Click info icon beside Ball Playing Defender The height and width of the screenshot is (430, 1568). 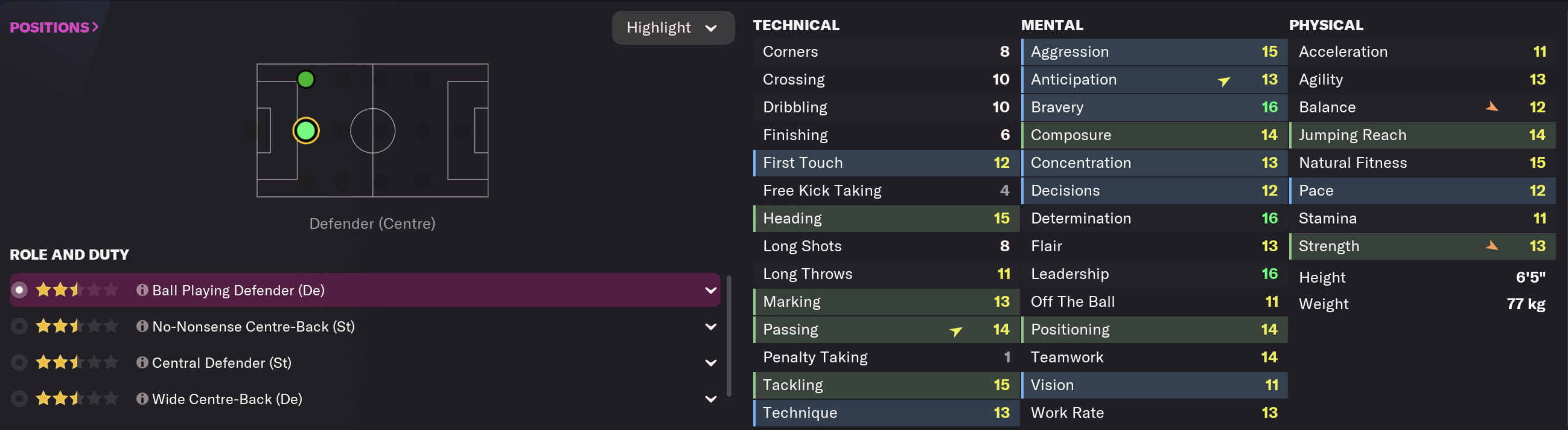tap(142, 290)
